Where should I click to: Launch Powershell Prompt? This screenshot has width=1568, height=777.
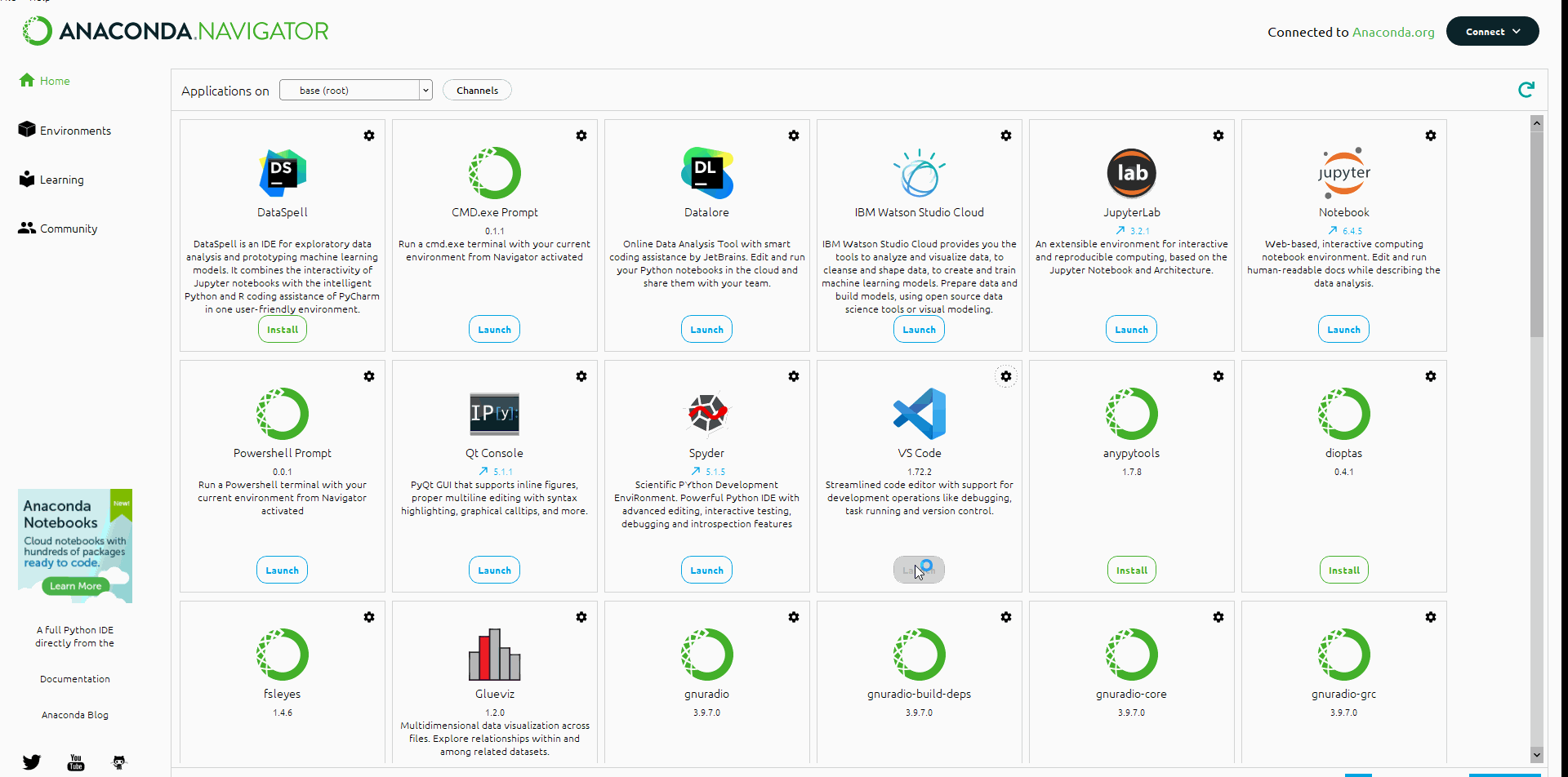click(x=283, y=570)
